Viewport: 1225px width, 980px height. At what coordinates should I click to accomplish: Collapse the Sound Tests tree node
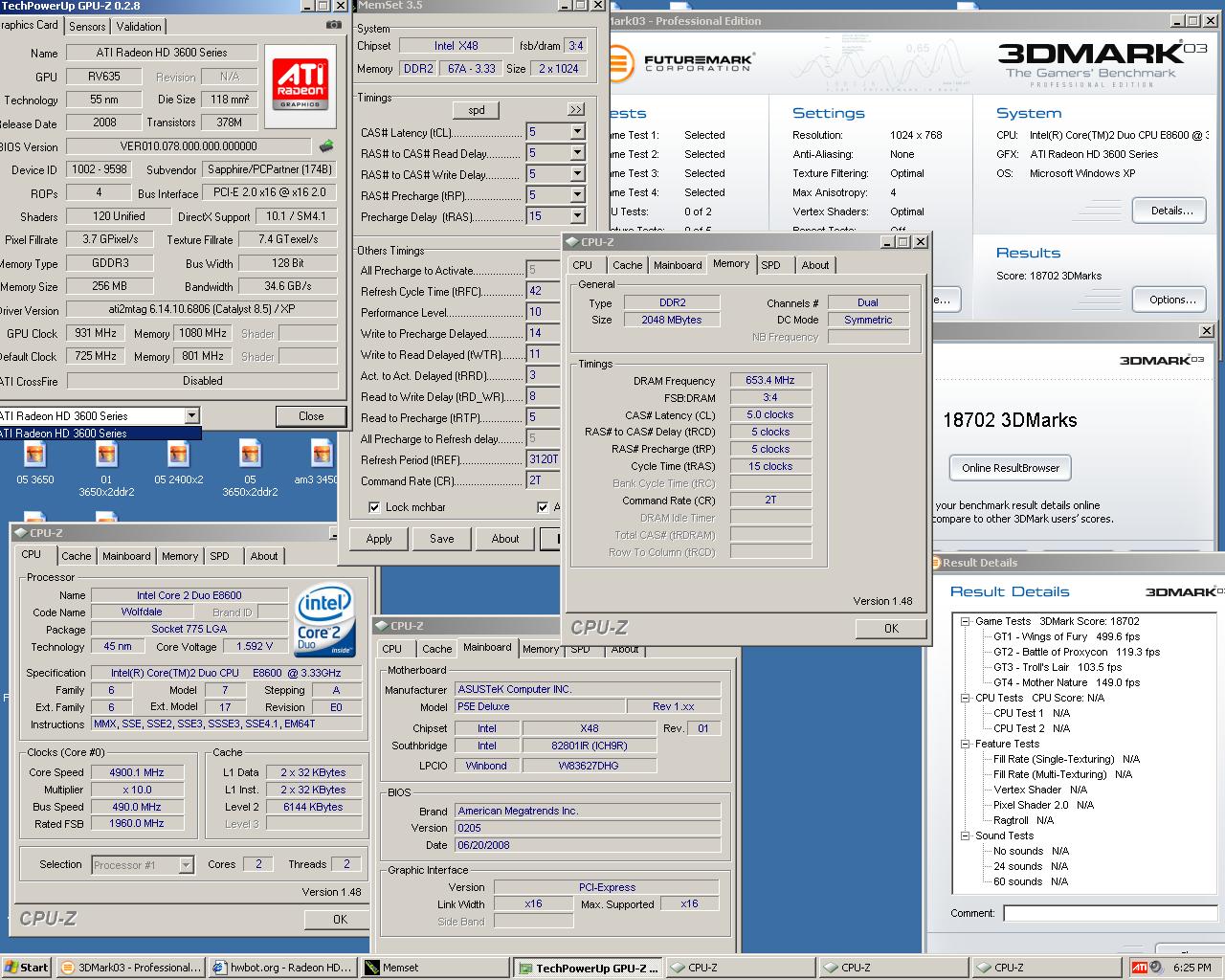[x=966, y=835]
